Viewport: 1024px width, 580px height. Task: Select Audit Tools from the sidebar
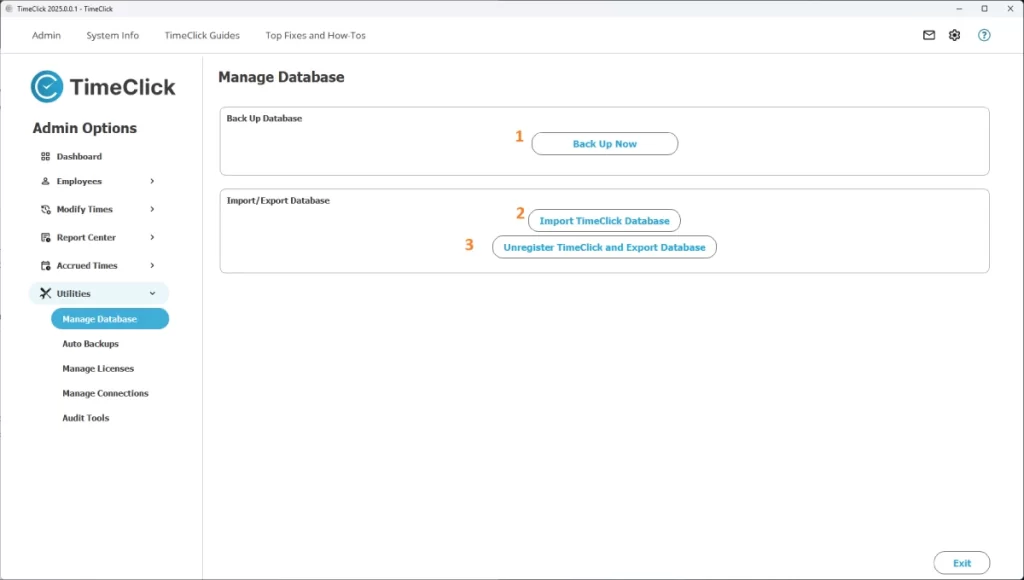coord(86,418)
